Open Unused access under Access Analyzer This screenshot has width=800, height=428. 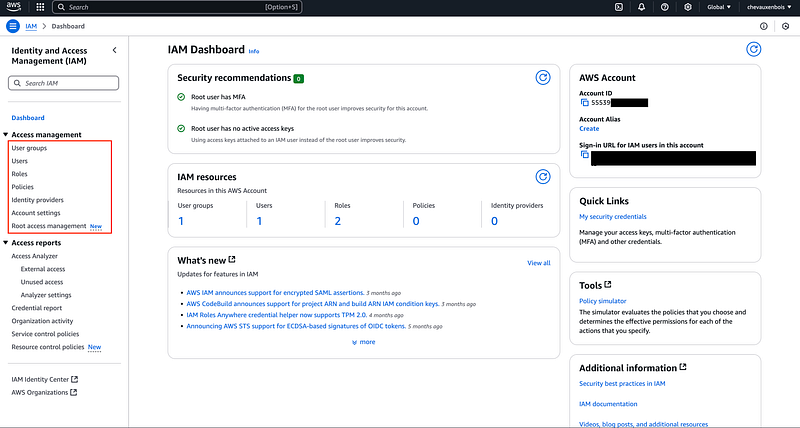pos(42,282)
